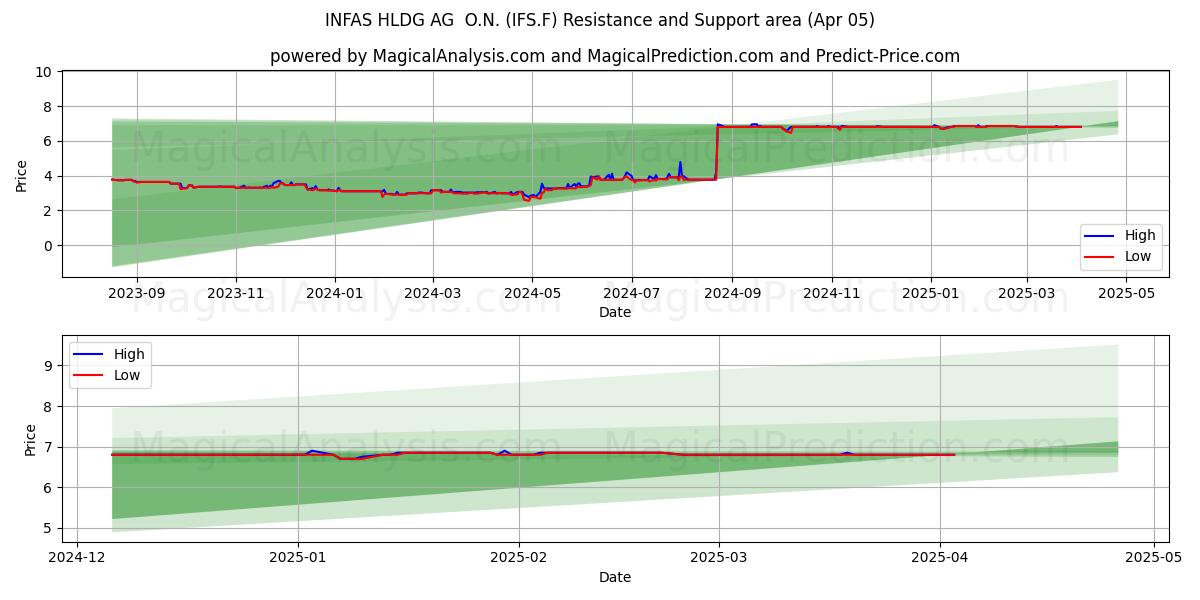This screenshot has width=1200, height=600.
Task: Click the Price axis label of top chart
Action: click(22, 174)
